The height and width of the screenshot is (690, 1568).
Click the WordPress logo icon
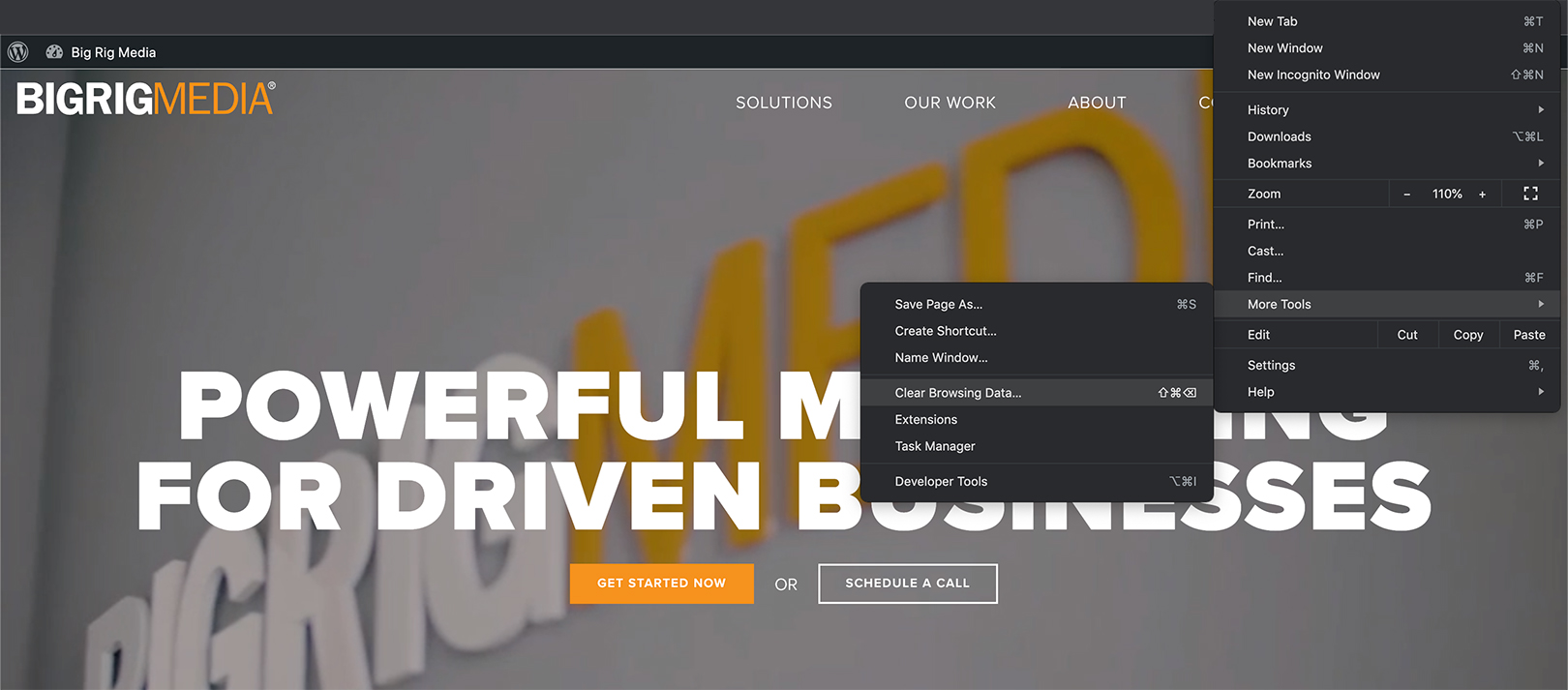[x=17, y=52]
